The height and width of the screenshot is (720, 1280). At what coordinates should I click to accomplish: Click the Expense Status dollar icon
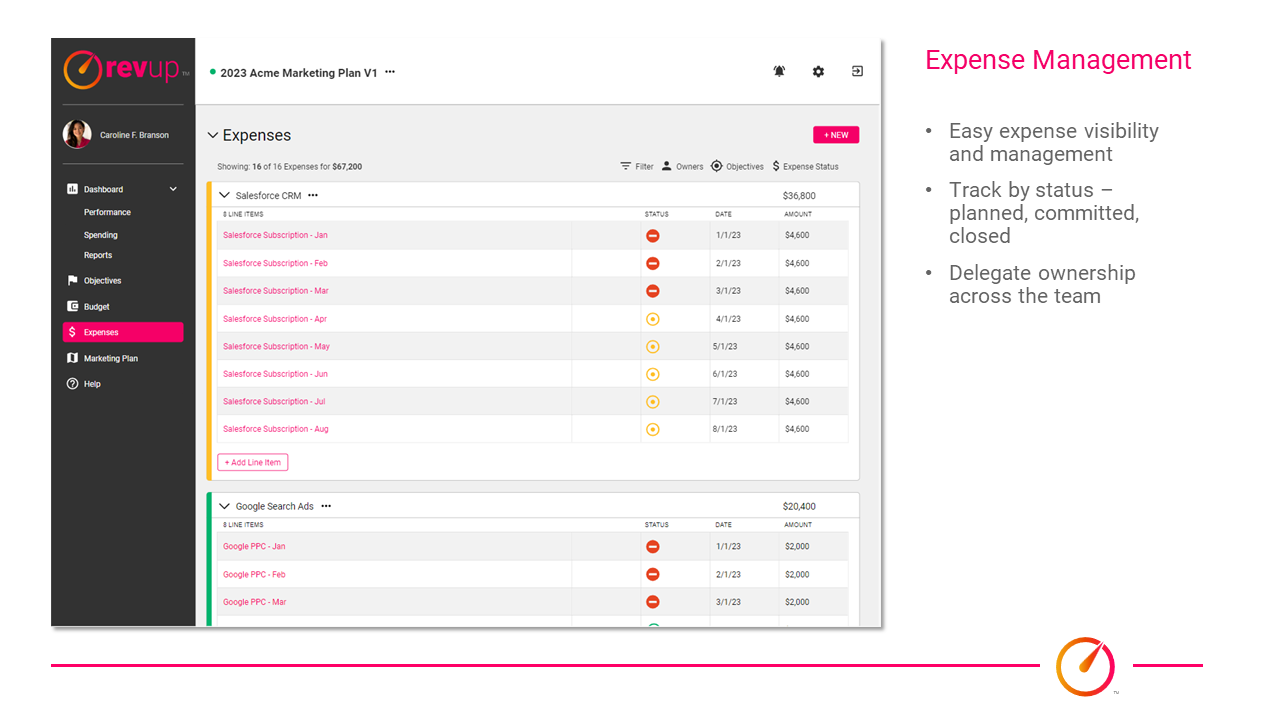pos(776,166)
